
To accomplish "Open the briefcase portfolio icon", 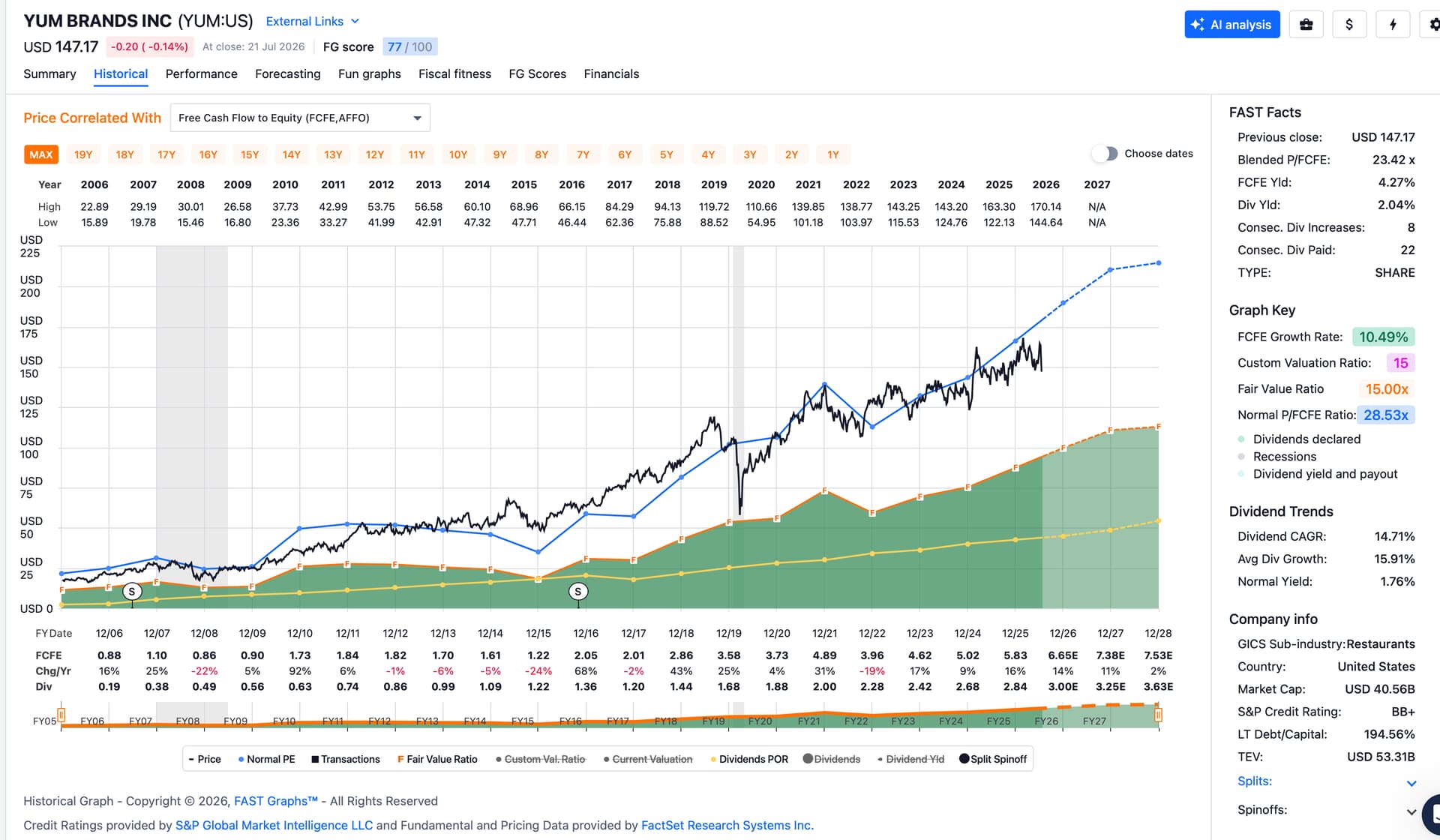I will point(1306,25).
